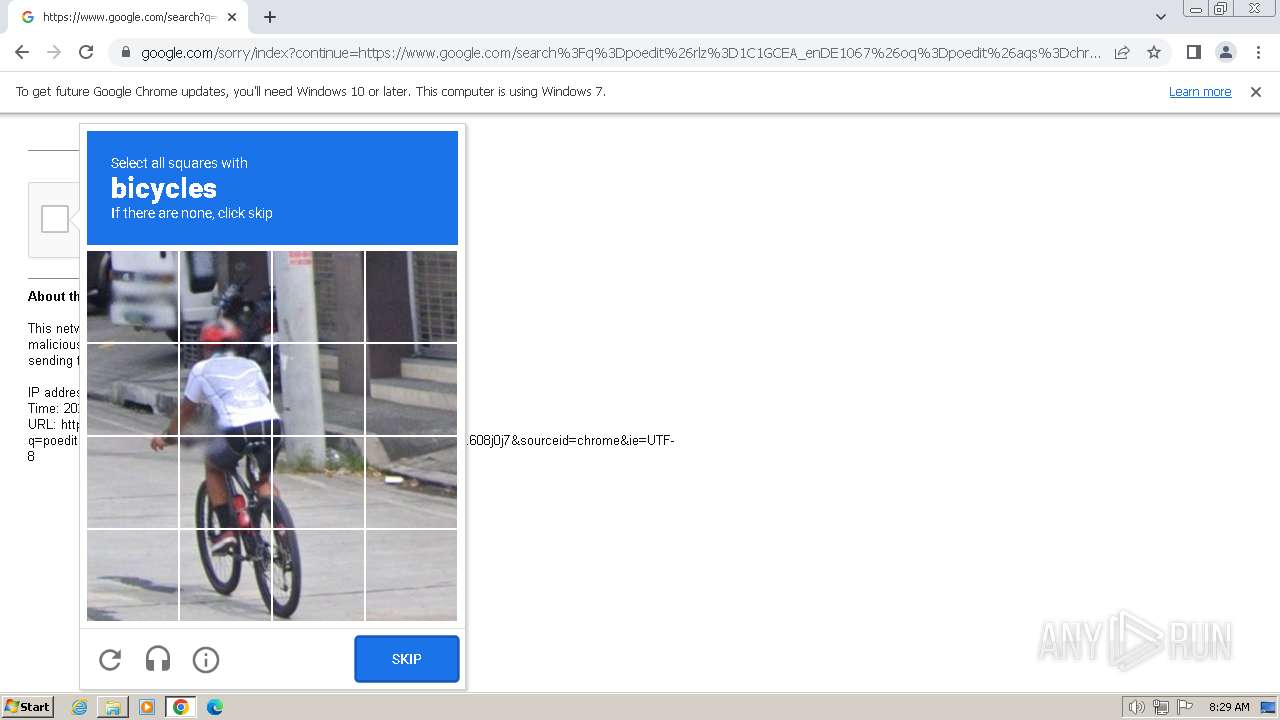The image size is (1280, 720).
Task: Select the top-left square with the white van
Action: [x=132, y=296]
